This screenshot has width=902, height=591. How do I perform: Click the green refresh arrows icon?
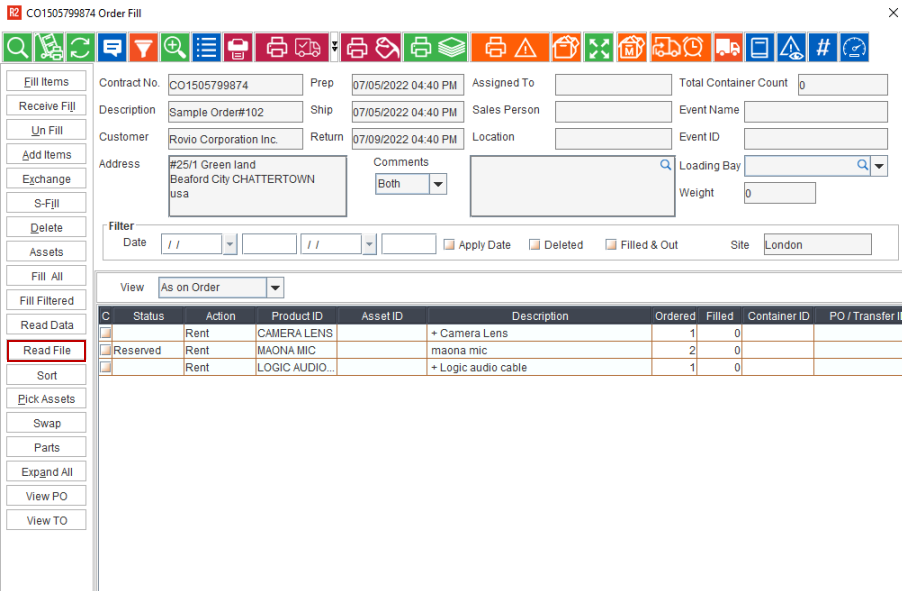pos(80,47)
